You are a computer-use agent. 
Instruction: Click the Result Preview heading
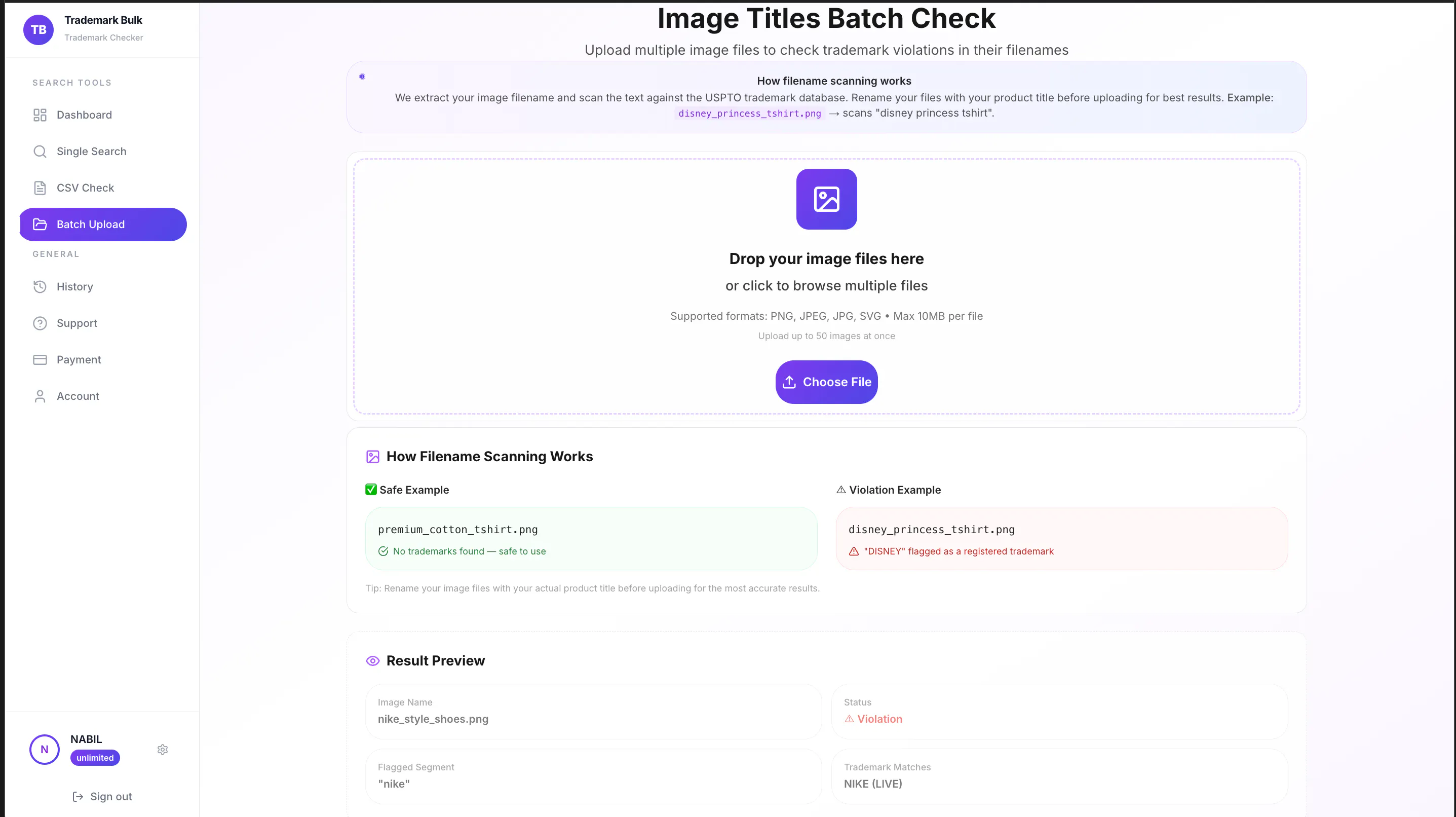pyautogui.click(x=435, y=661)
